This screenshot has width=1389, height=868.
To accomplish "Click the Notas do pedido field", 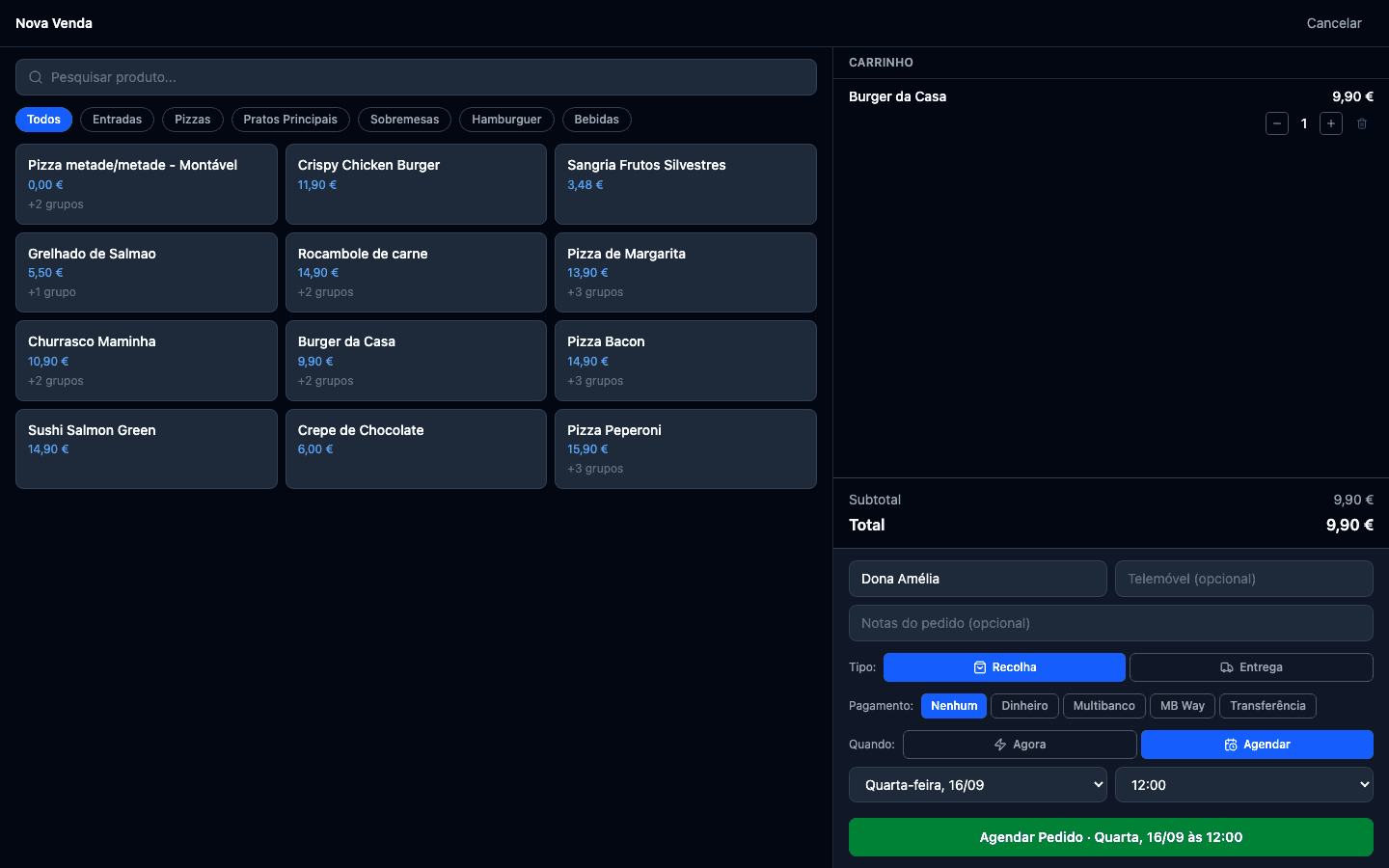I will [1111, 623].
